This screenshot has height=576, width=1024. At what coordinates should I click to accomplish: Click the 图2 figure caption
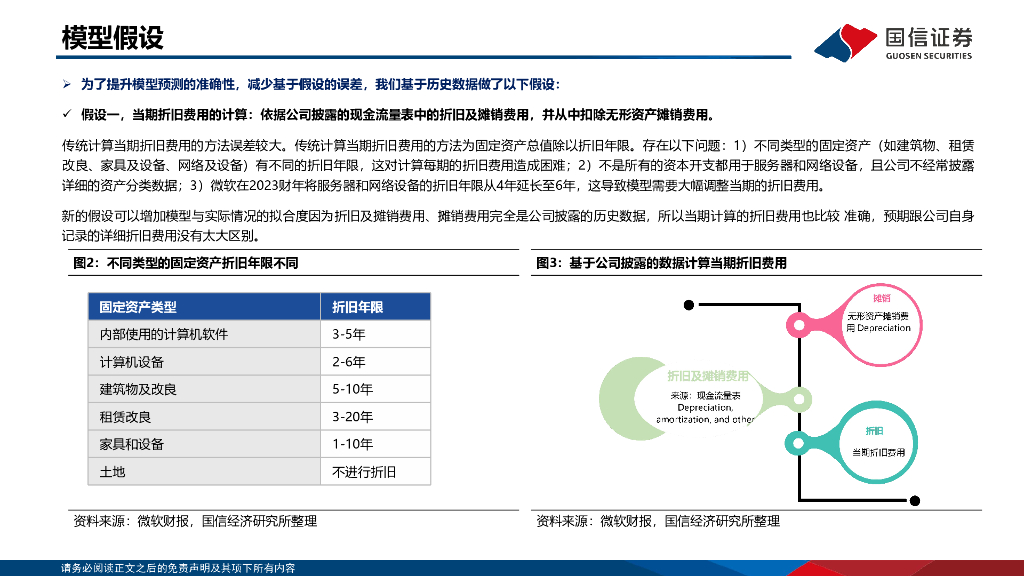185,263
